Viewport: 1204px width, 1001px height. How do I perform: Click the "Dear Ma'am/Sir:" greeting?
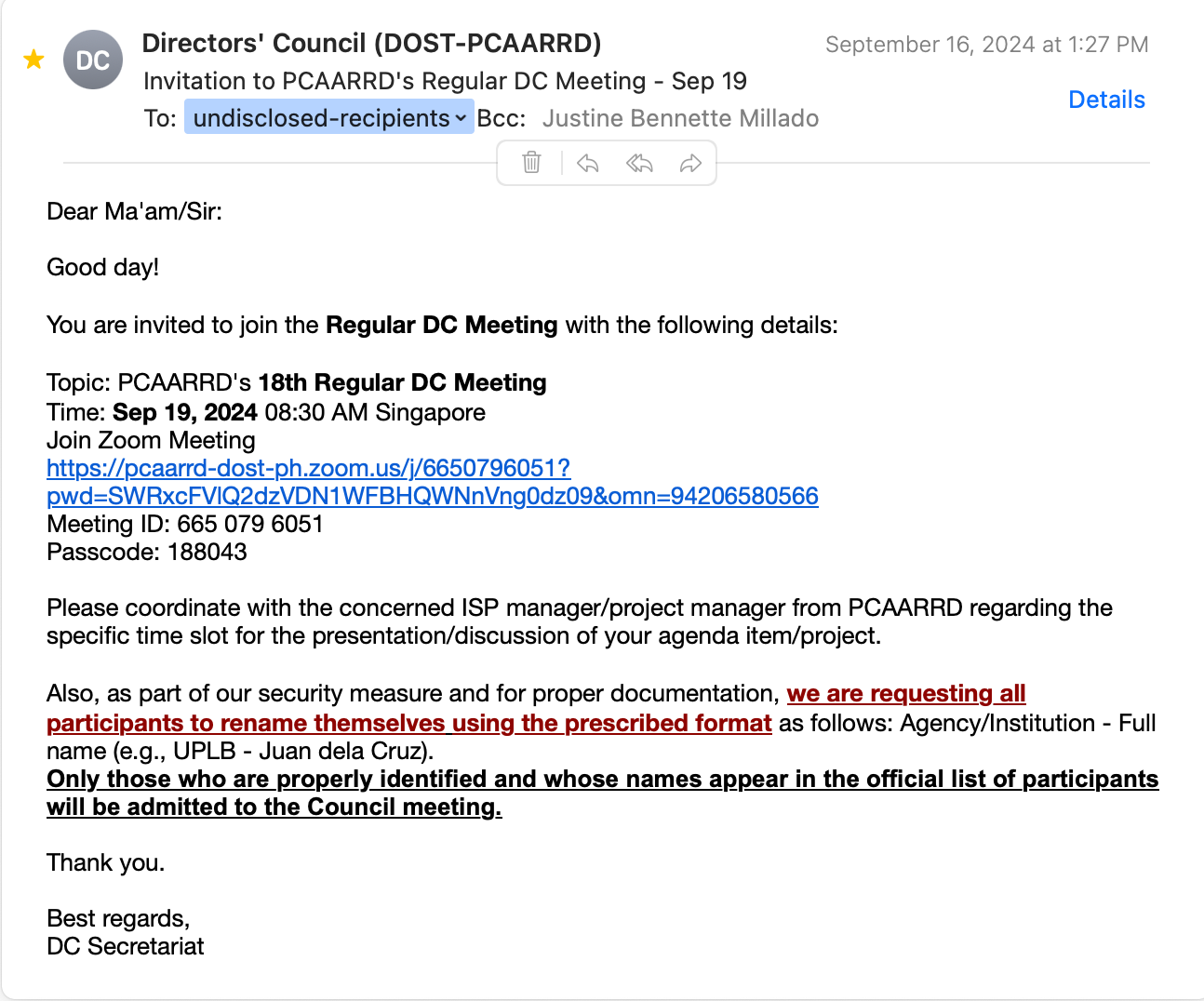pos(135,211)
